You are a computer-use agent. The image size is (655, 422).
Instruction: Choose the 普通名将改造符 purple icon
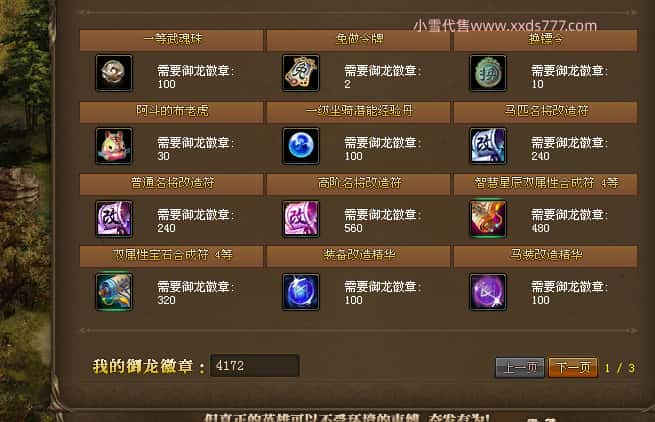coord(114,219)
